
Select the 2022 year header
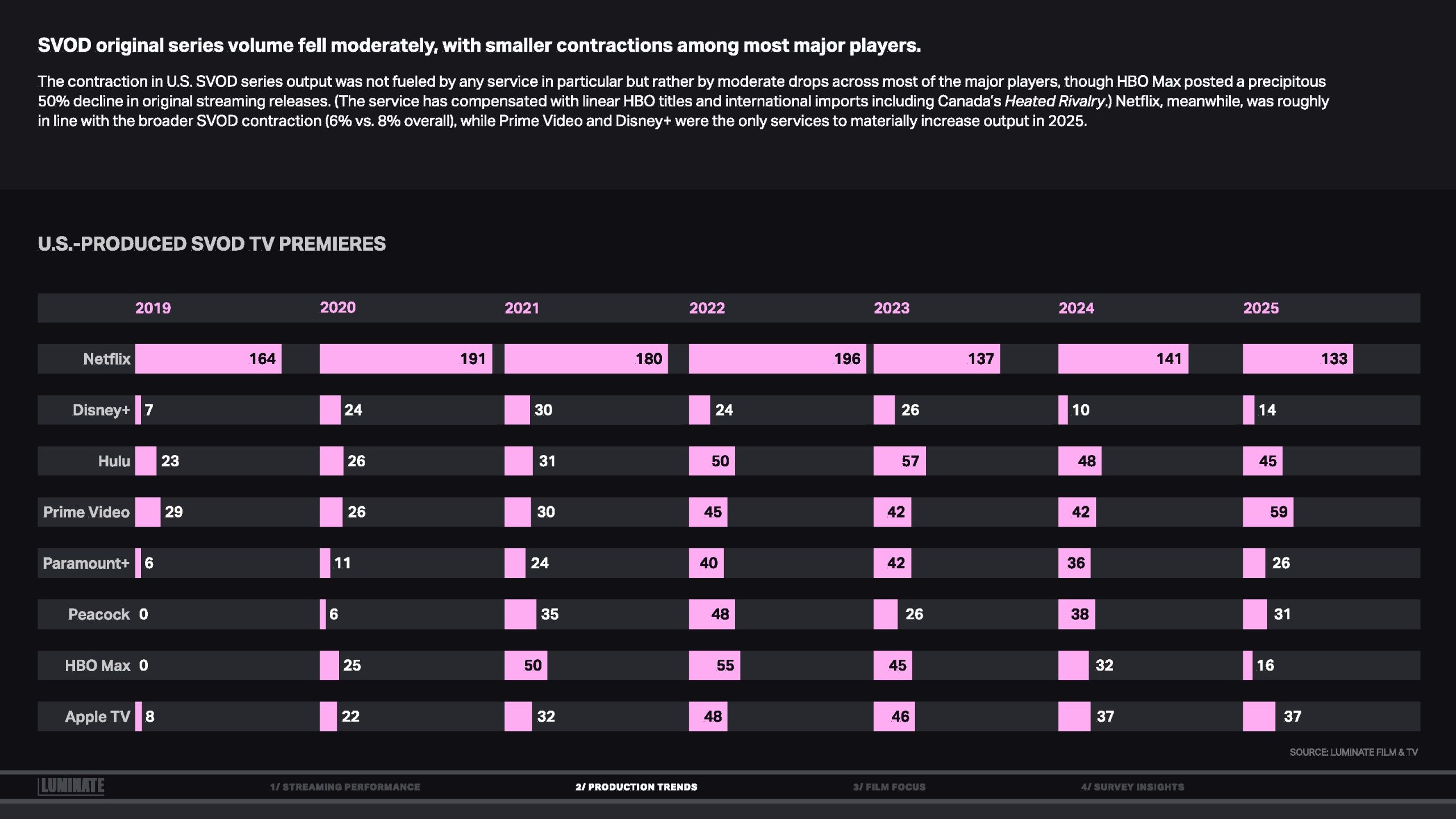[x=707, y=308]
